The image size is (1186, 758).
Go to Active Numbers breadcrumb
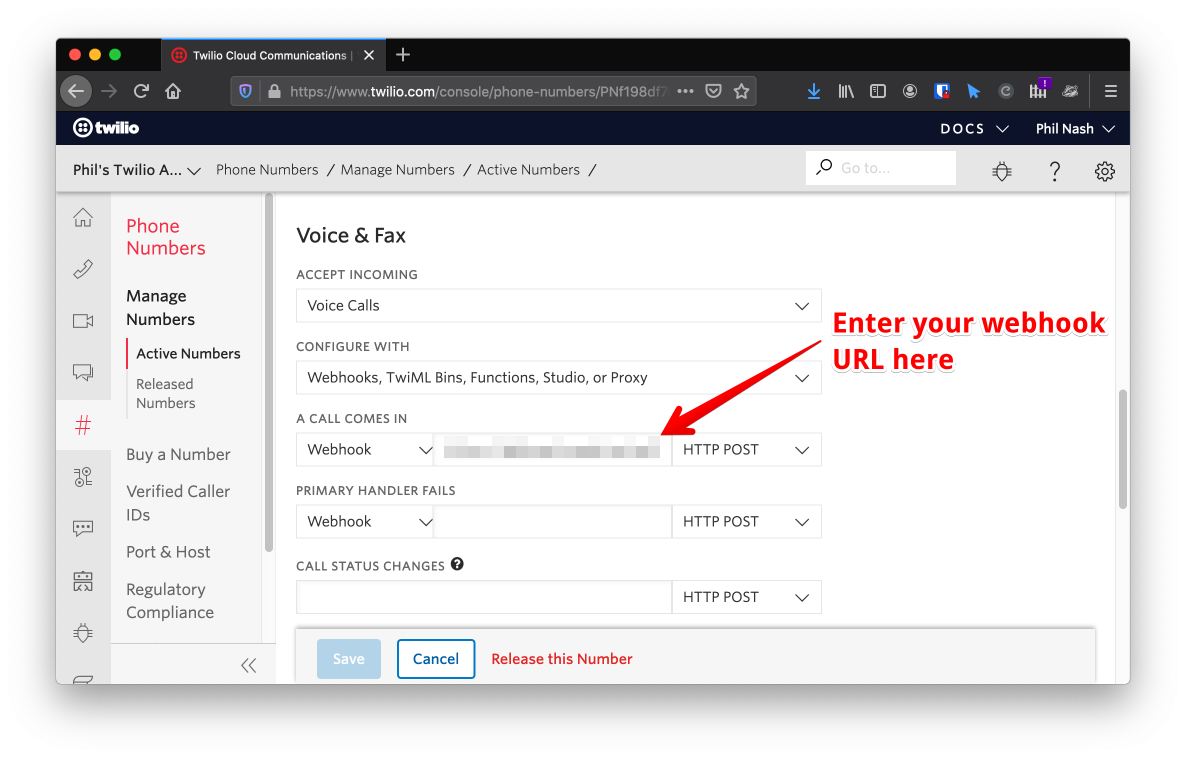point(528,169)
